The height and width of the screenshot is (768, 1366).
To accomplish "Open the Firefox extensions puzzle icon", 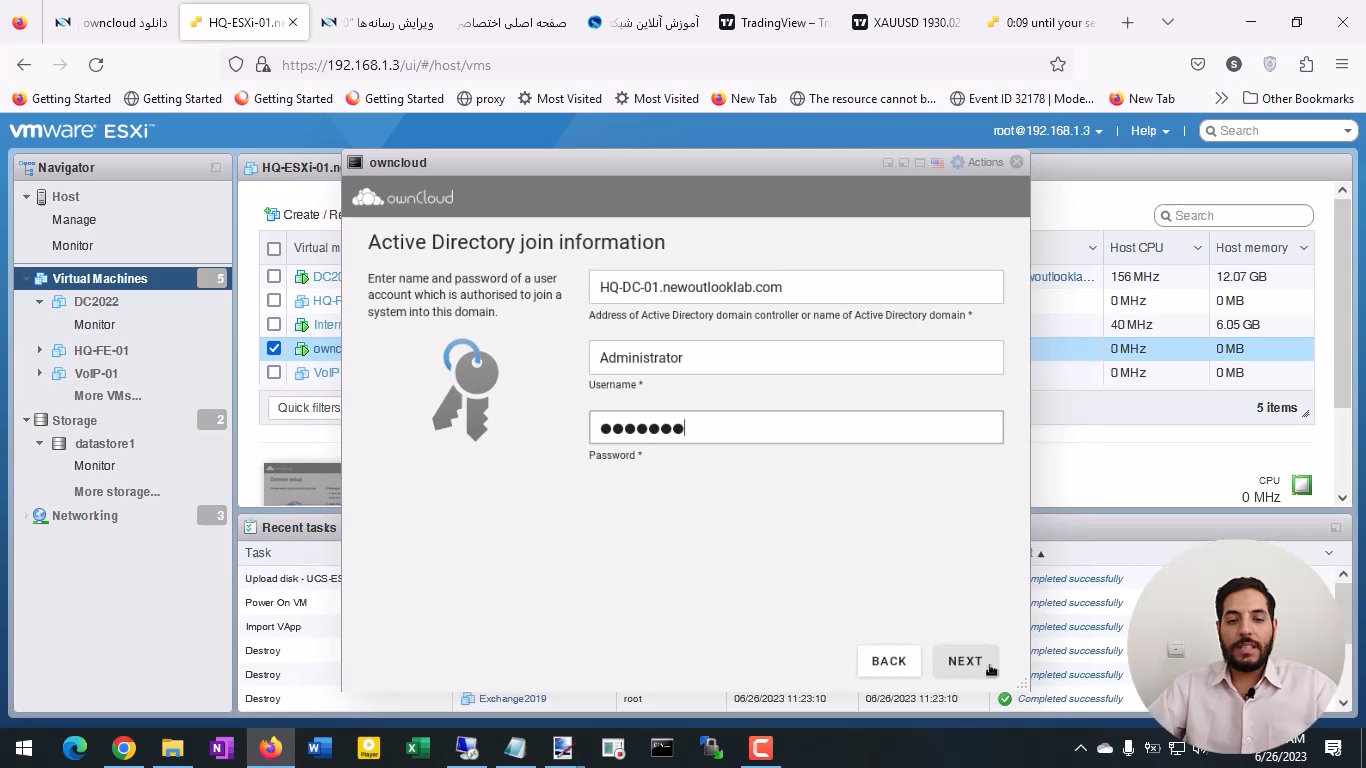I will click(x=1306, y=64).
